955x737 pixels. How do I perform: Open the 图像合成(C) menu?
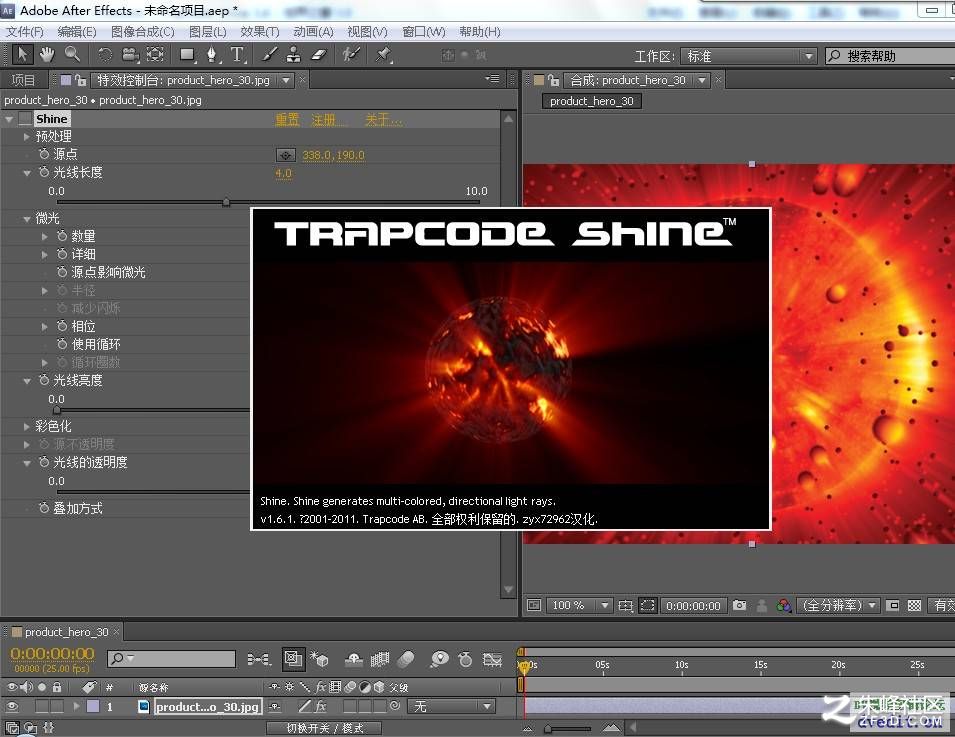point(143,32)
